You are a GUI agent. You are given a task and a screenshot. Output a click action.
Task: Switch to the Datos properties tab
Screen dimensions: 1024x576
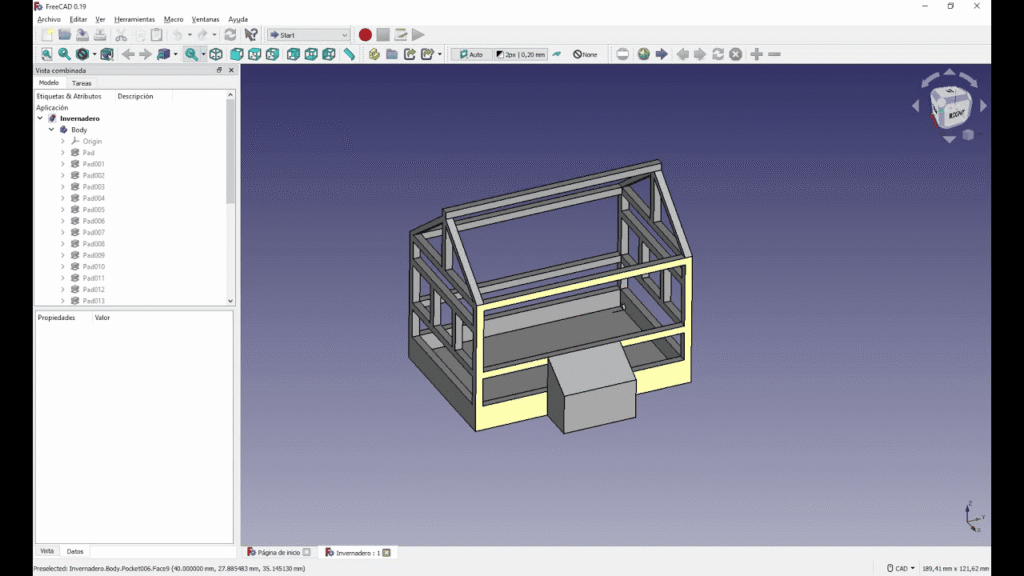coord(75,551)
